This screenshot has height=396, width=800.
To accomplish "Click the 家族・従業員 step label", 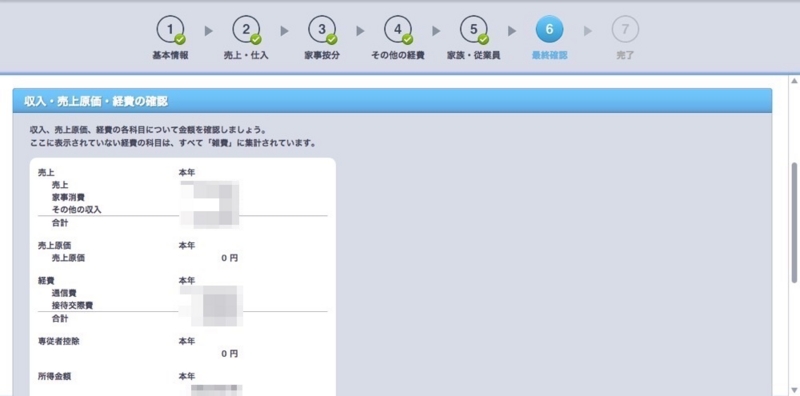I will click(473, 56).
